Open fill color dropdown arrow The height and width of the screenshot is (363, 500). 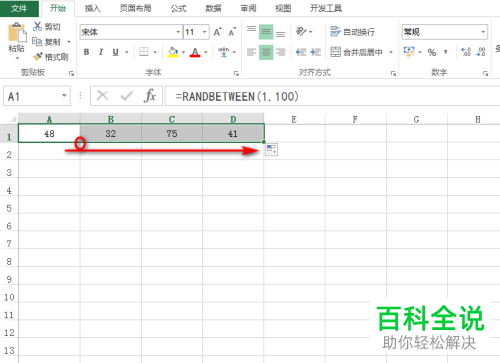click(183, 52)
